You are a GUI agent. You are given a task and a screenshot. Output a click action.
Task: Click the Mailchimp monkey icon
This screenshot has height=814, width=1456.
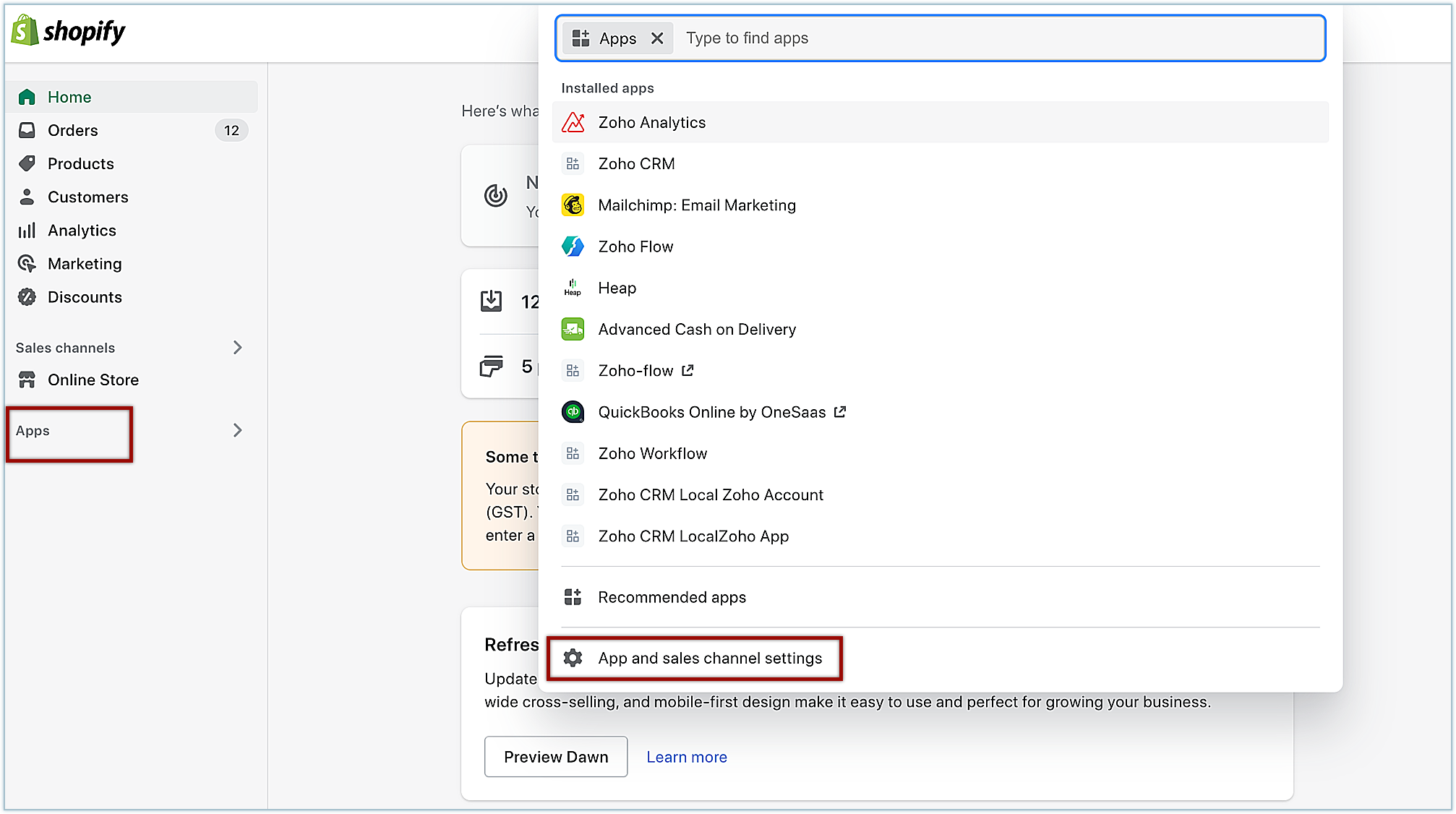click(x=573, y=205)
